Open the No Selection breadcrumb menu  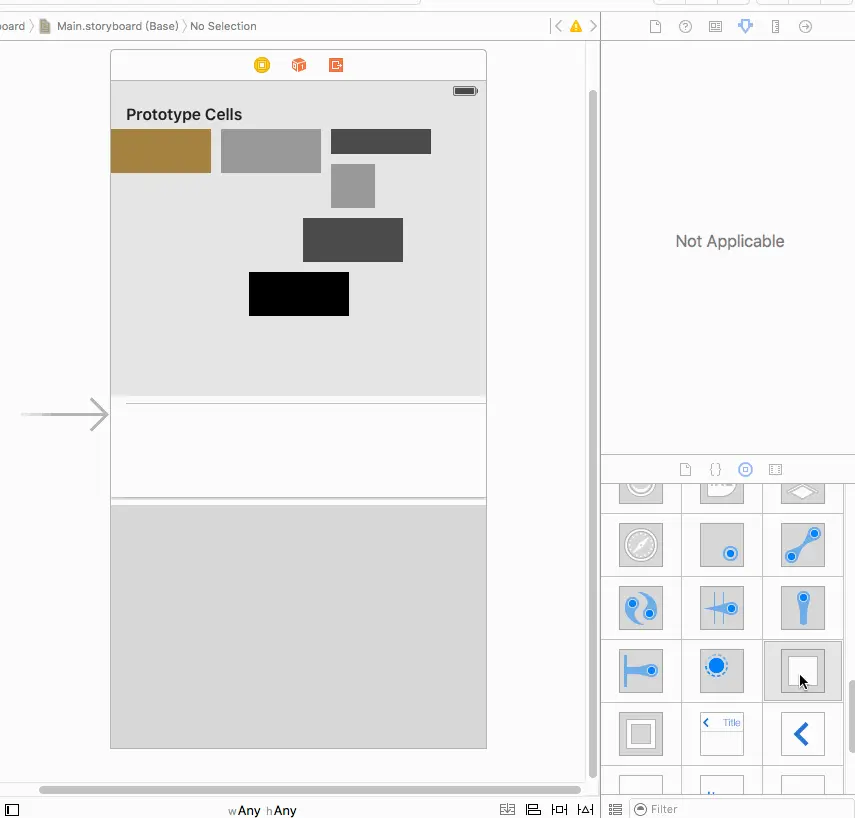223,26
